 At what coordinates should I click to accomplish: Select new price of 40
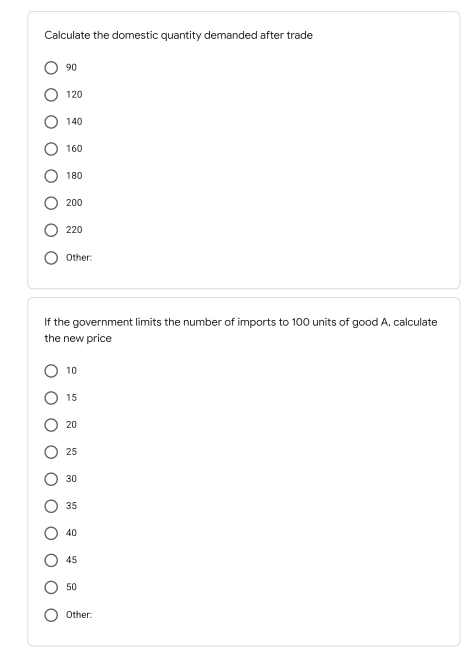point(51,533)
